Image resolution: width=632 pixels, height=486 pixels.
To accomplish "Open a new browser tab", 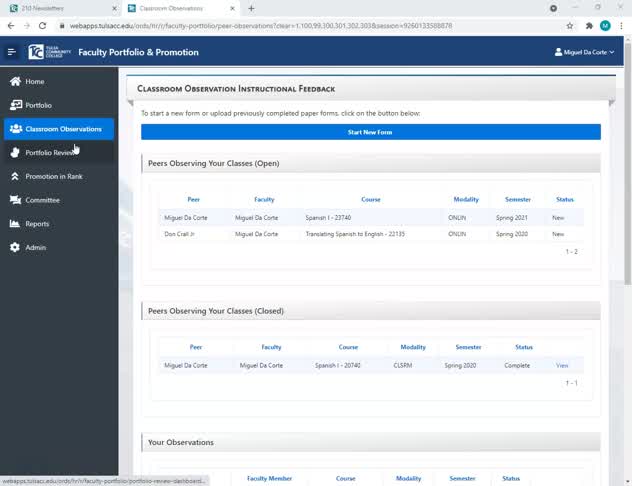I will (251, 8).
